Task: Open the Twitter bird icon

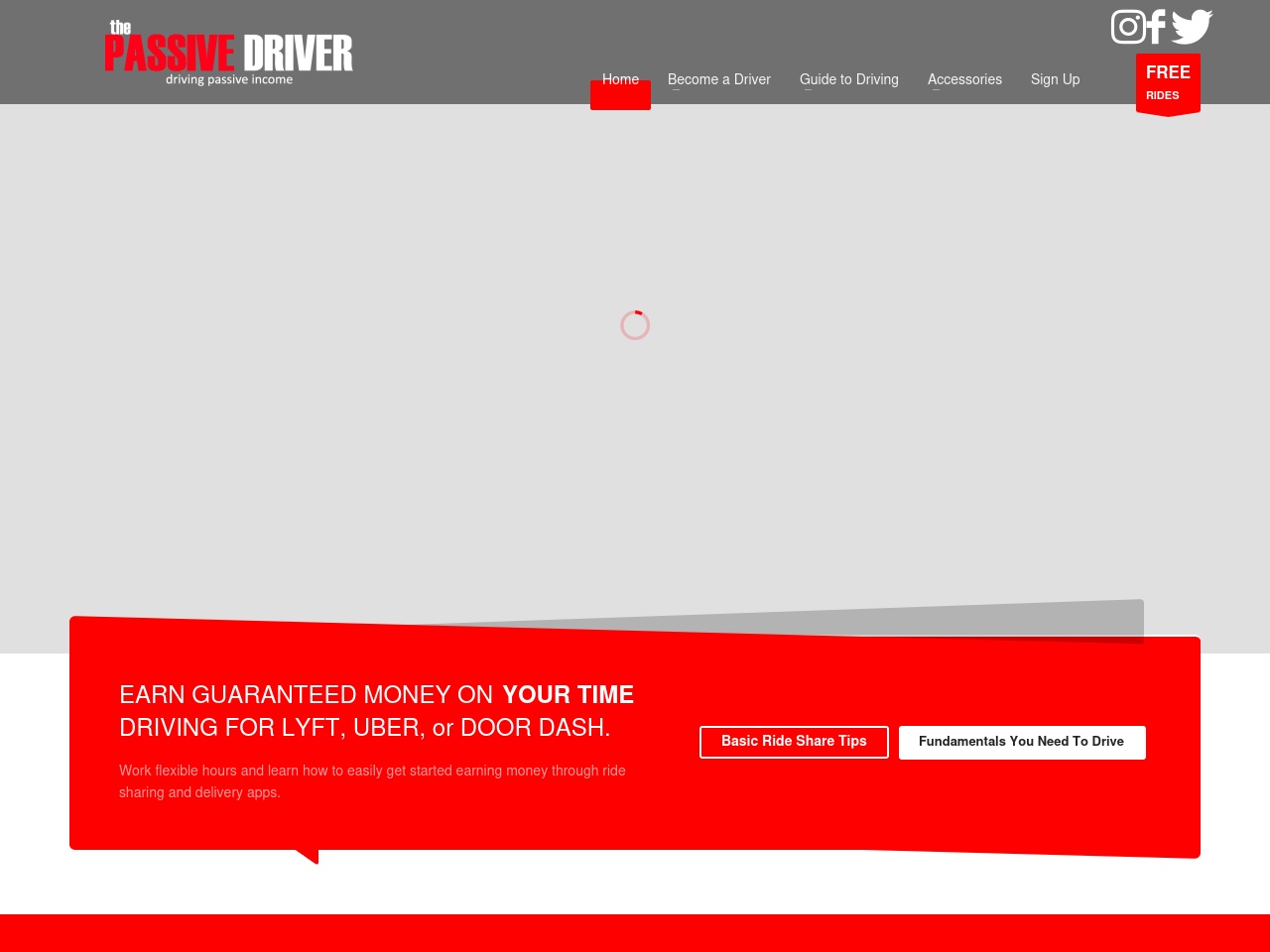Action: (x=1192, y=27)
